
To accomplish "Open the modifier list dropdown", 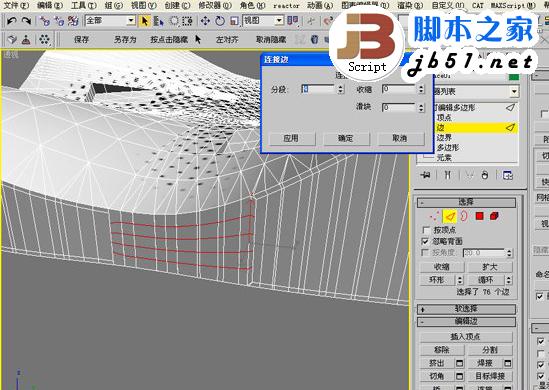I will coord(514,92).
